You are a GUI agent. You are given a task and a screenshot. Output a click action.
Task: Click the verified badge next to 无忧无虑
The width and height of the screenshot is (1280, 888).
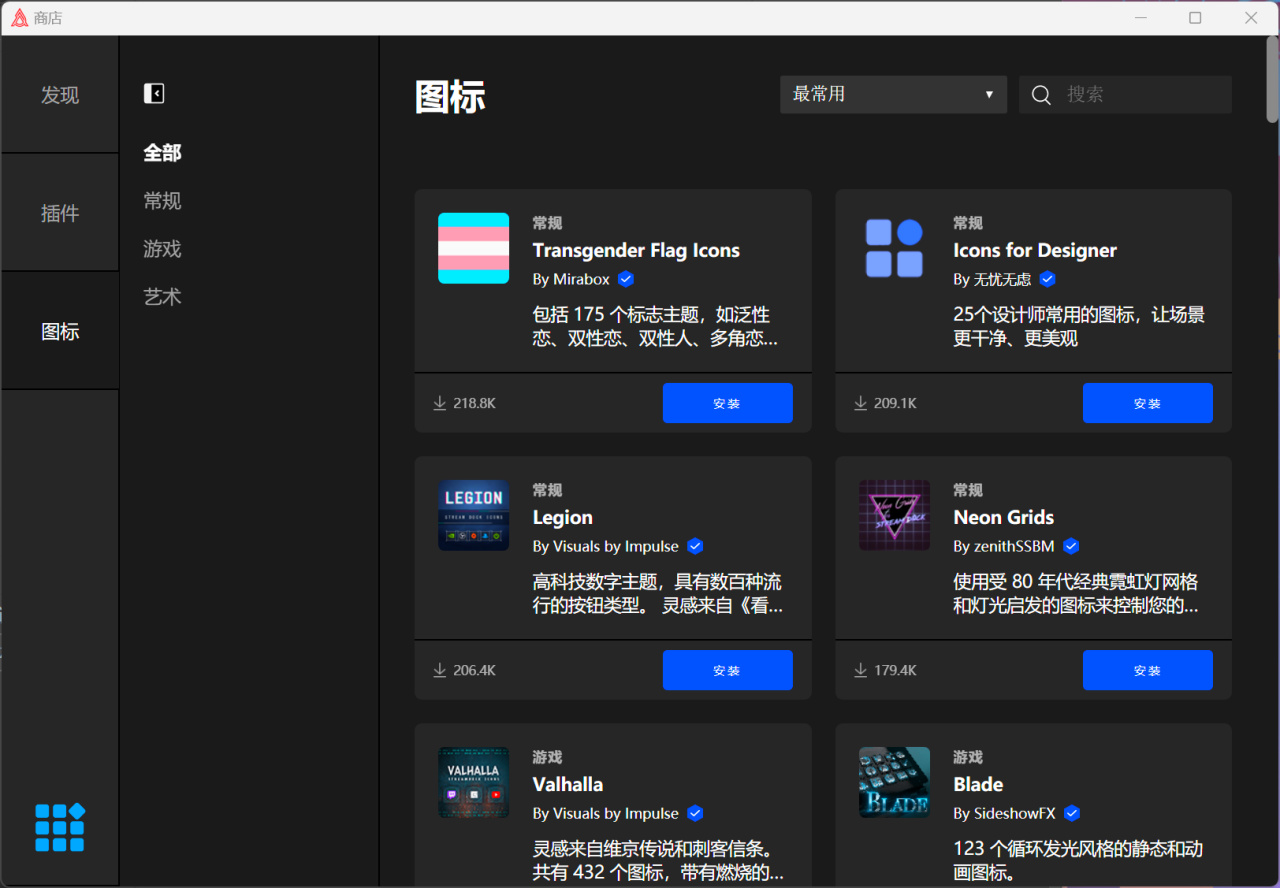click(1048, 279)
